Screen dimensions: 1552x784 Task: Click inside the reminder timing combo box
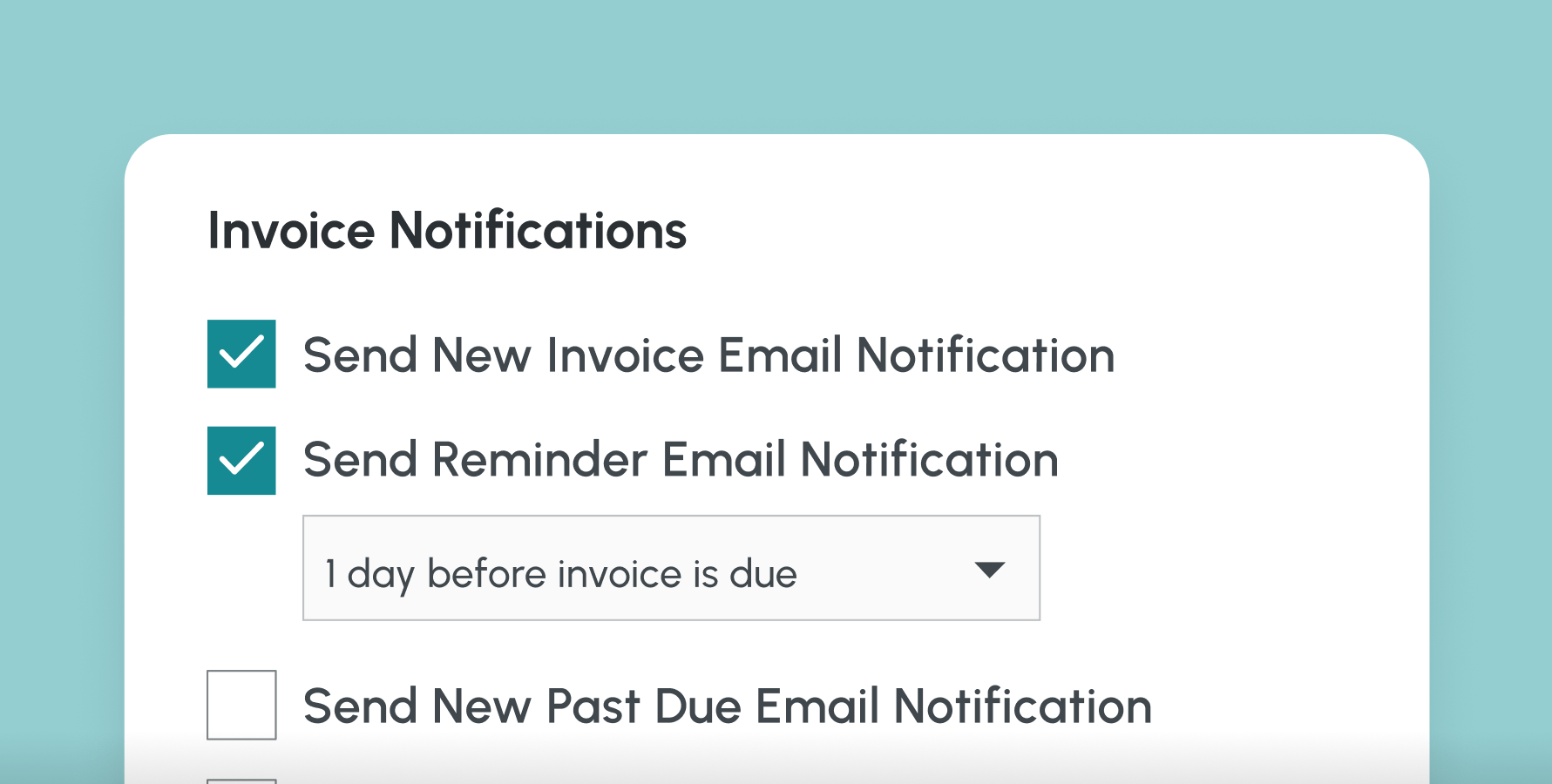pyautogui.click(x=610, y=568)
